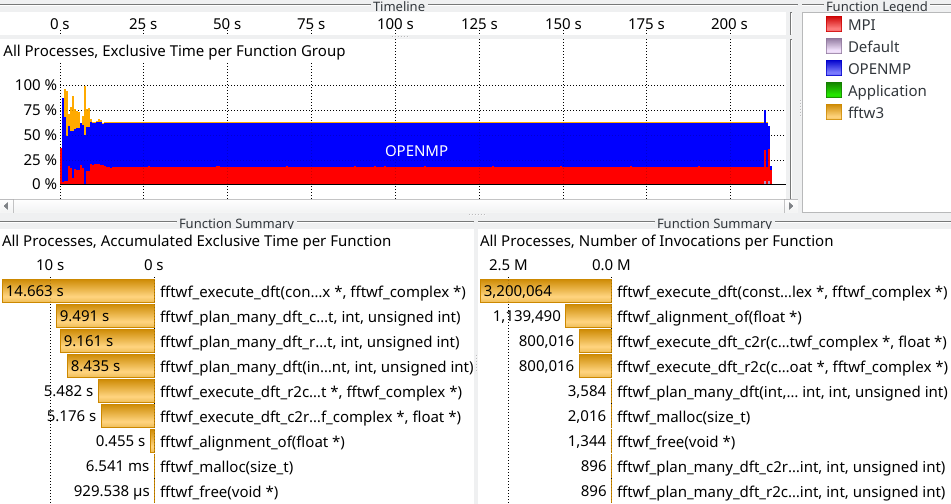Click the timeline scrollbar right arrow
Screen dimensions: 951x504
pyautogui.click(x=790, y=206)
